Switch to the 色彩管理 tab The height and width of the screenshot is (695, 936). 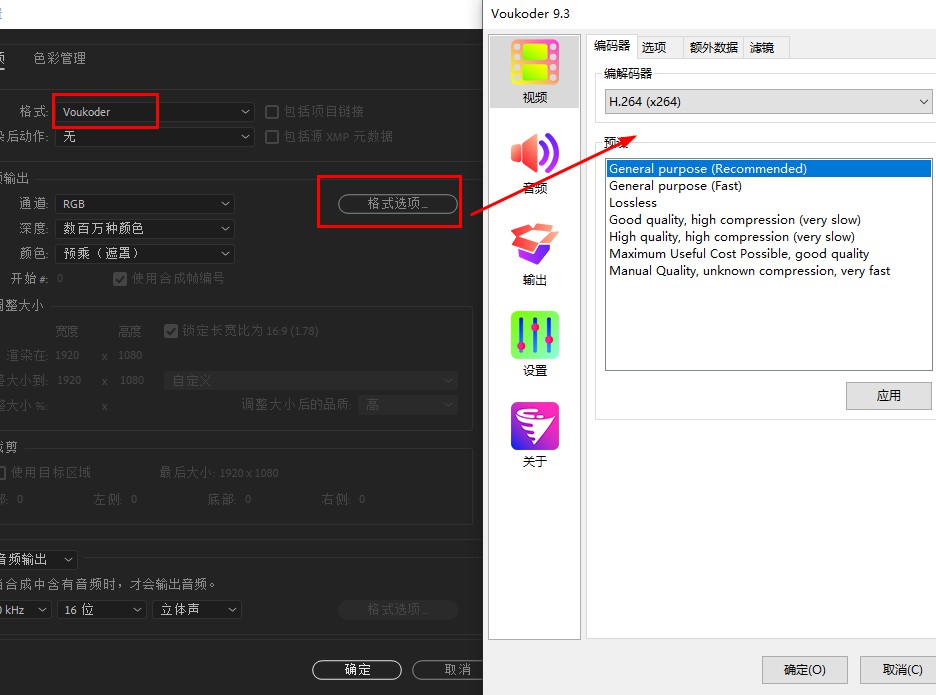pos(60,58)
